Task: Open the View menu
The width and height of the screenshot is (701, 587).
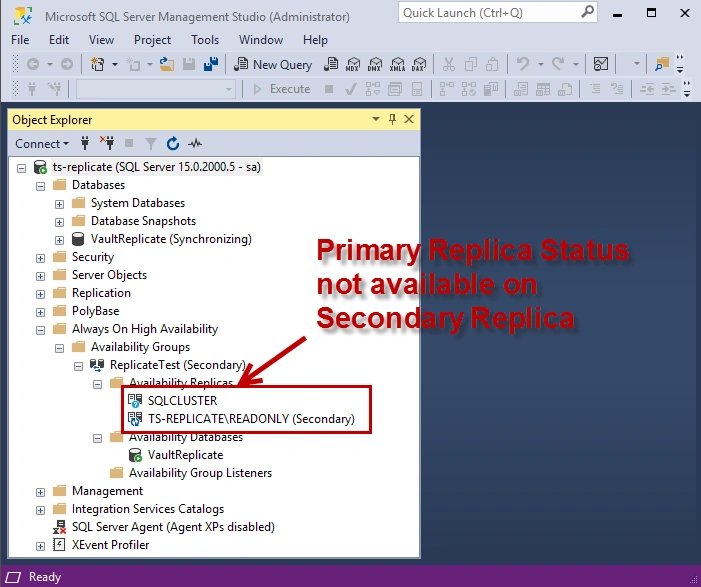Action: (x=101, y=40)
